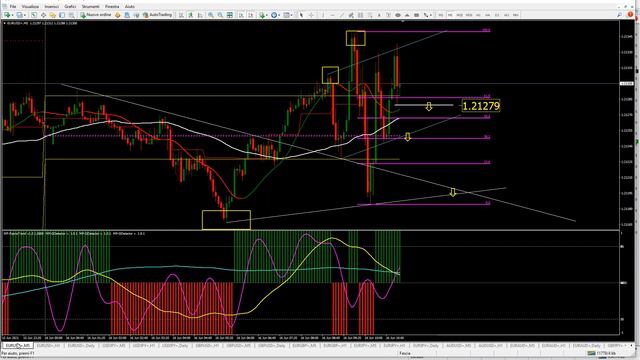This screenshot has height=360, width=640.
Task: Select the Trendline drawing tool
Action: pos(342,15)
